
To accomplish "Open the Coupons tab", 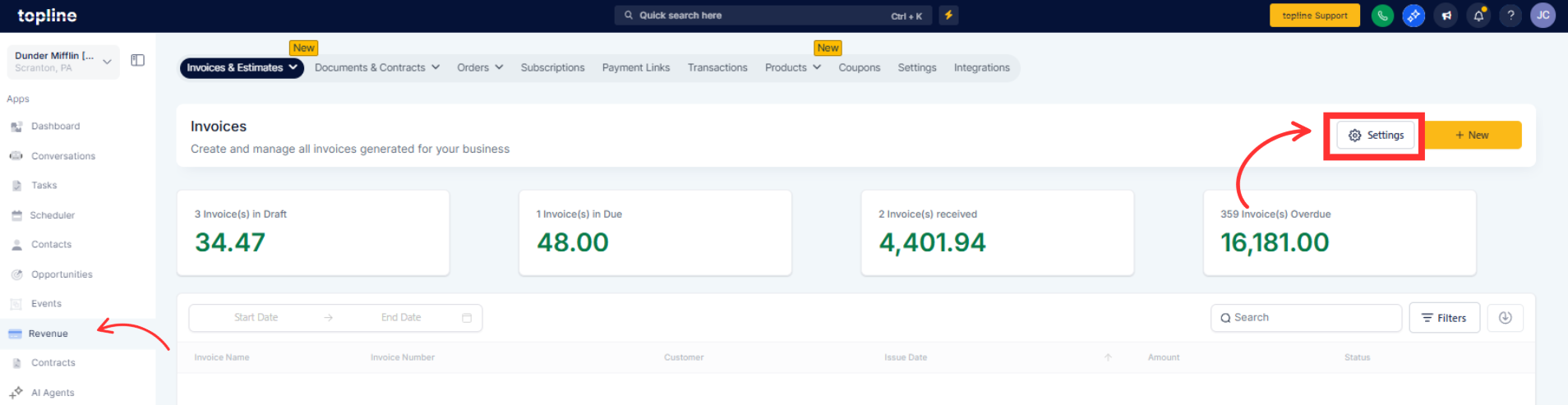I will (x=859, y=68).
